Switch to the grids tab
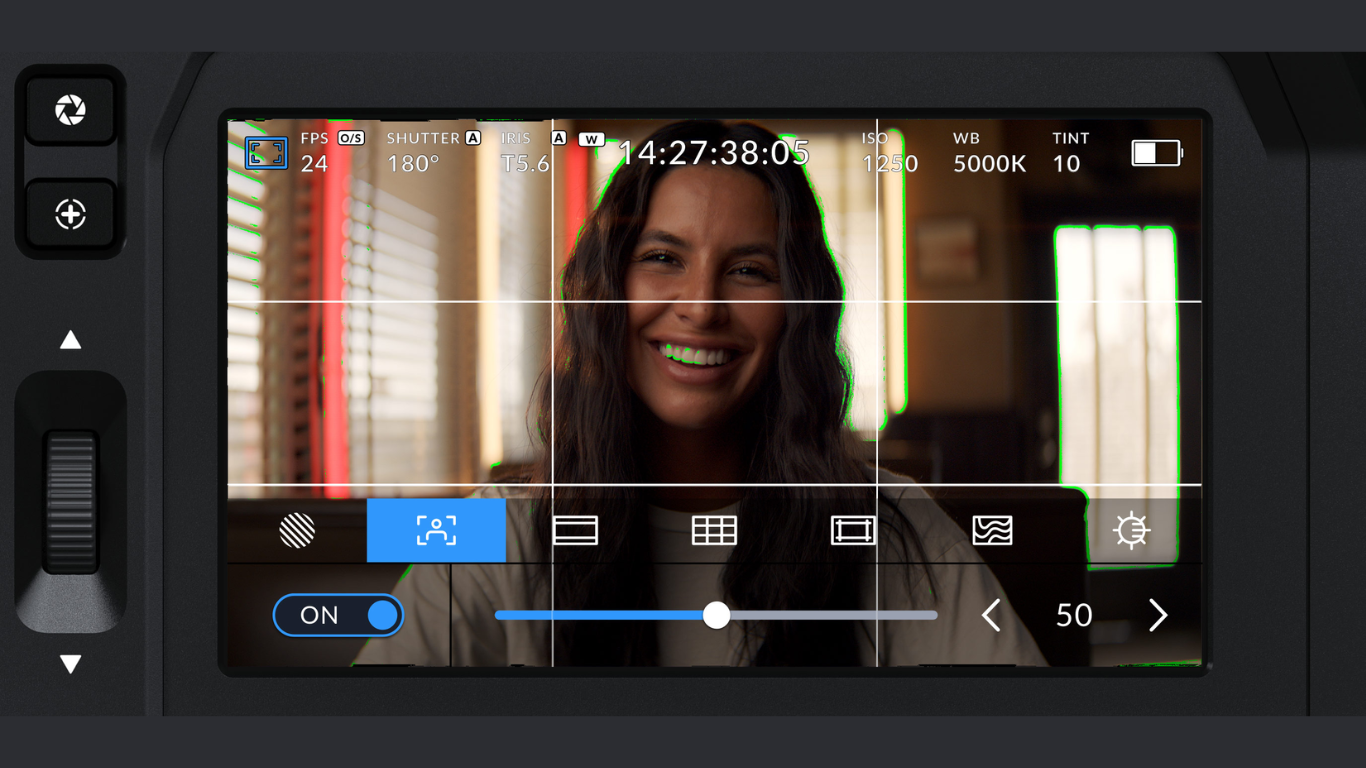This screenshot has height=768, width=1366. tap(714, 531)
